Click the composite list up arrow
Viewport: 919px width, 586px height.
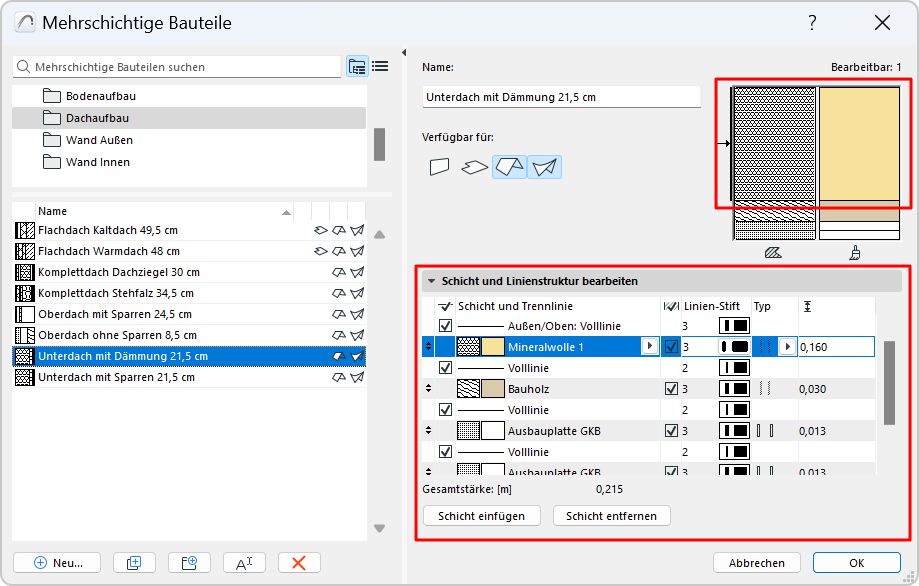(380, 235)
